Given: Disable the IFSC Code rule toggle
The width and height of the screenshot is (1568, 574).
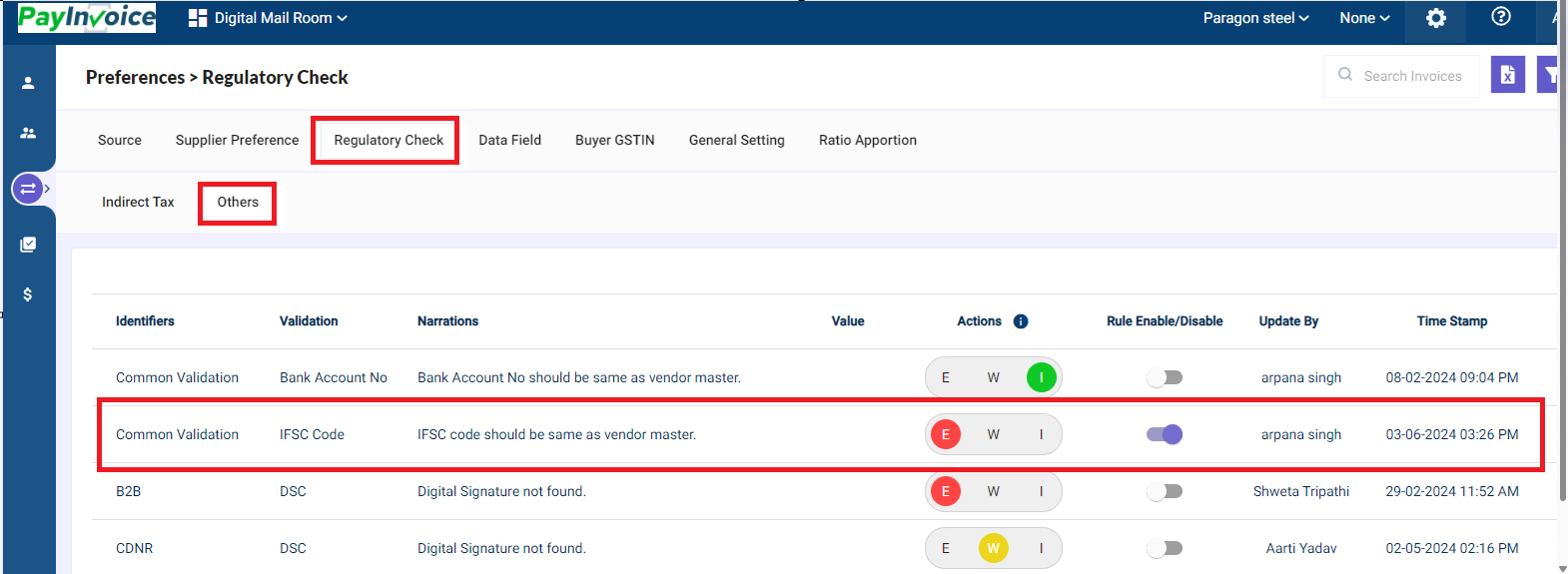Looking at the screenshot, I should pyautogui.click(x=1165, y=434).
